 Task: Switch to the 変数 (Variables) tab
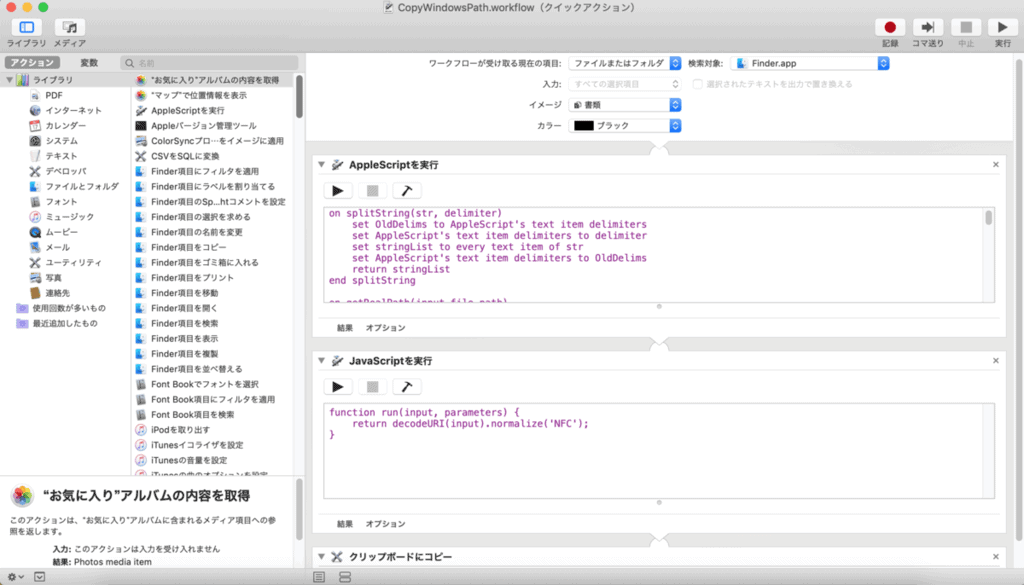tap(89, 63)
